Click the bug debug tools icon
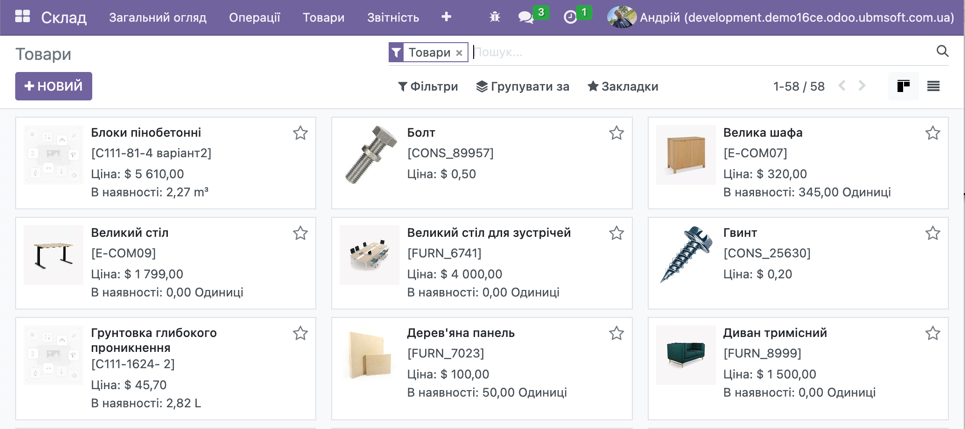 click(x=494, y=17)
